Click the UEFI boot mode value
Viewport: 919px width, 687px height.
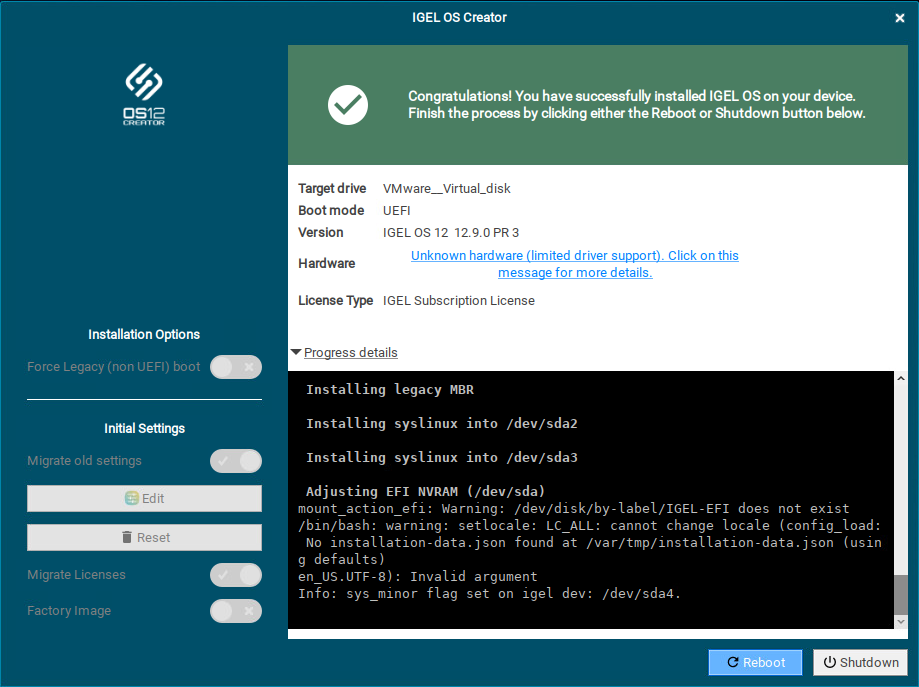(x=397, y=210)
